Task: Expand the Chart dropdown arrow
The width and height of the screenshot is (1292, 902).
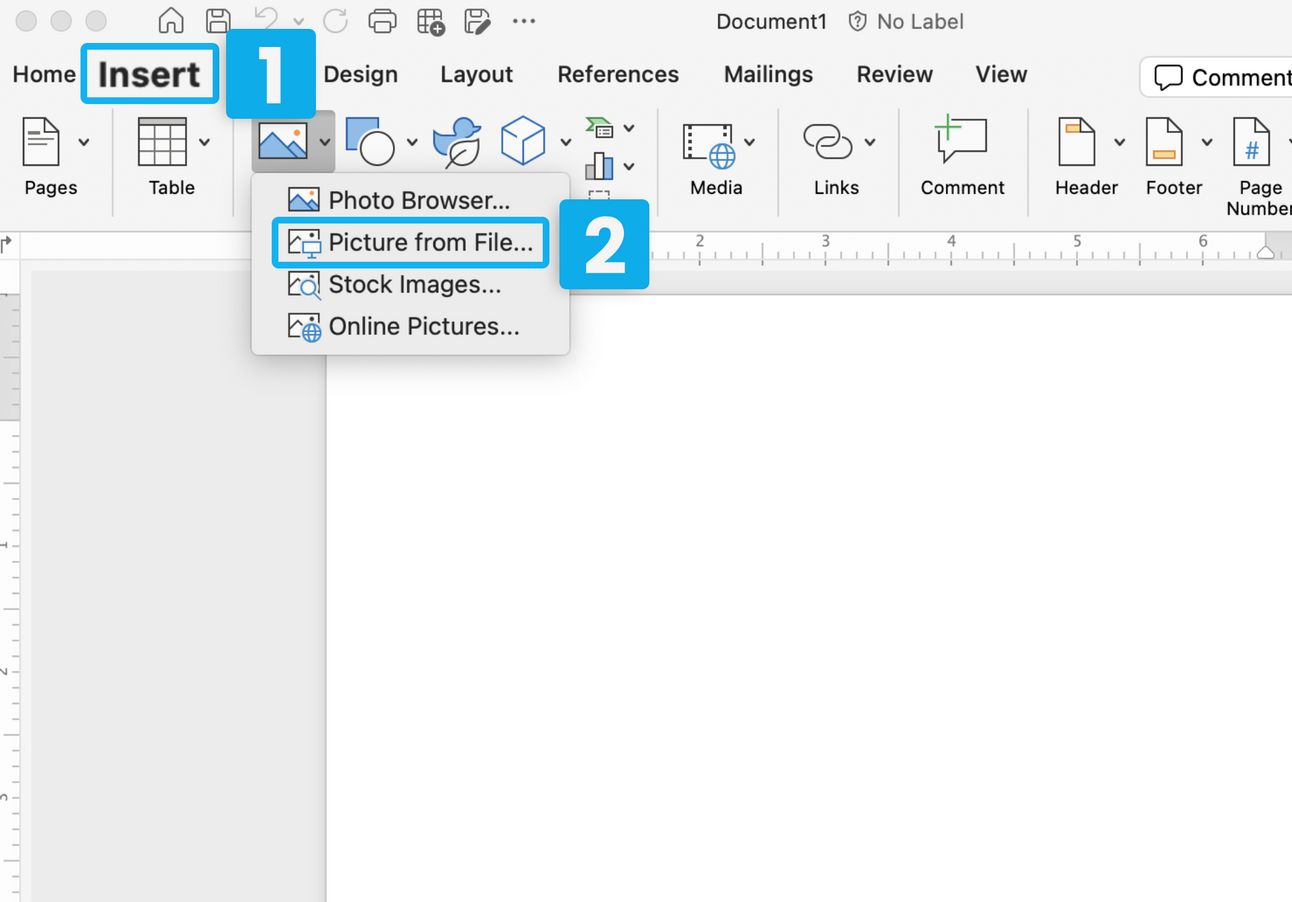Action: click(629, 166)
